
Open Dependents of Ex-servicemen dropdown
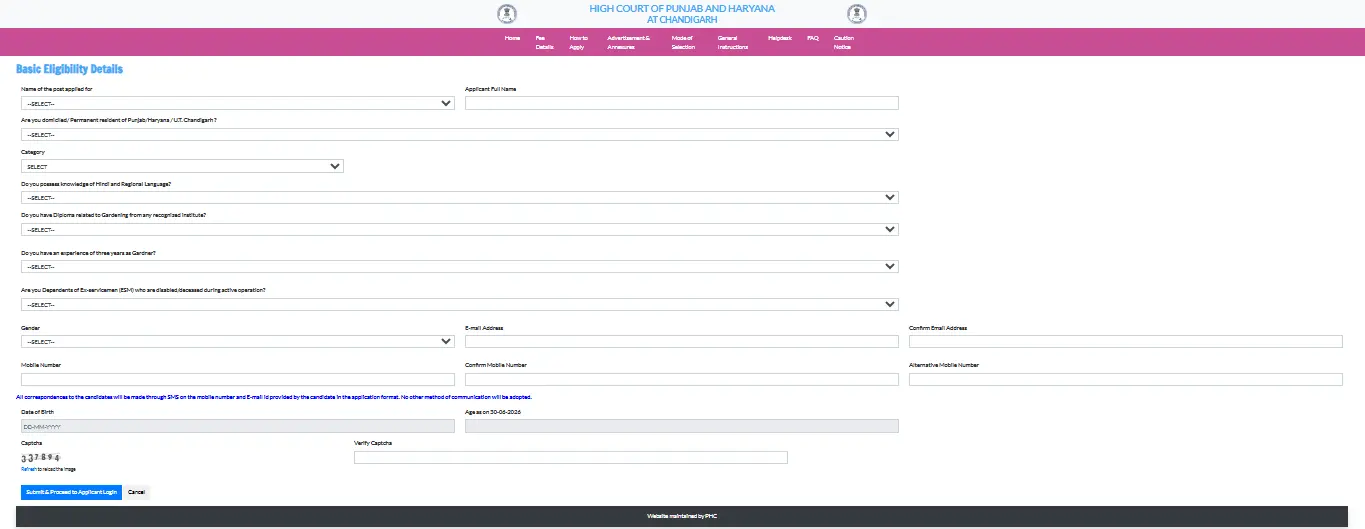coord(459,304)
